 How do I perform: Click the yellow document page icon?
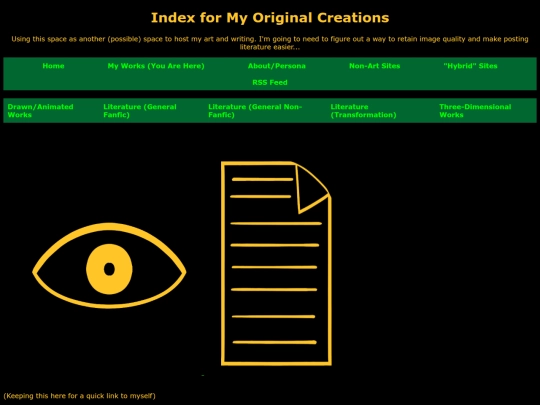276,263
